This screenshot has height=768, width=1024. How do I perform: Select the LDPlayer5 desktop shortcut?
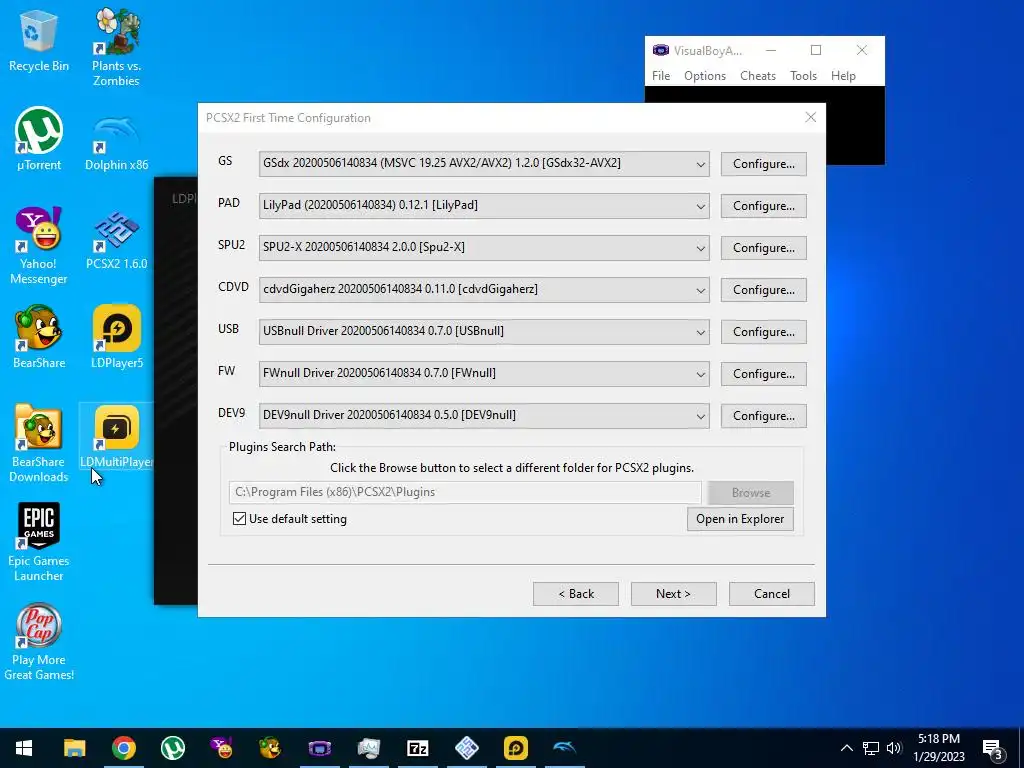tap(116, 338)
